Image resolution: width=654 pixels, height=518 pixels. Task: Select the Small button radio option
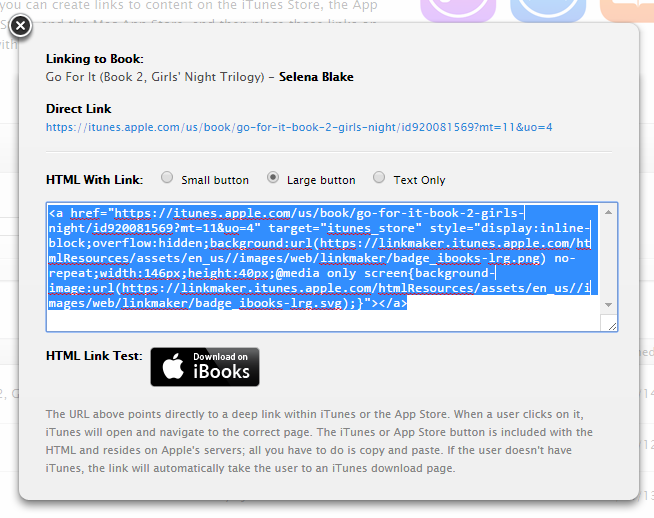click(x=167, y=178)
